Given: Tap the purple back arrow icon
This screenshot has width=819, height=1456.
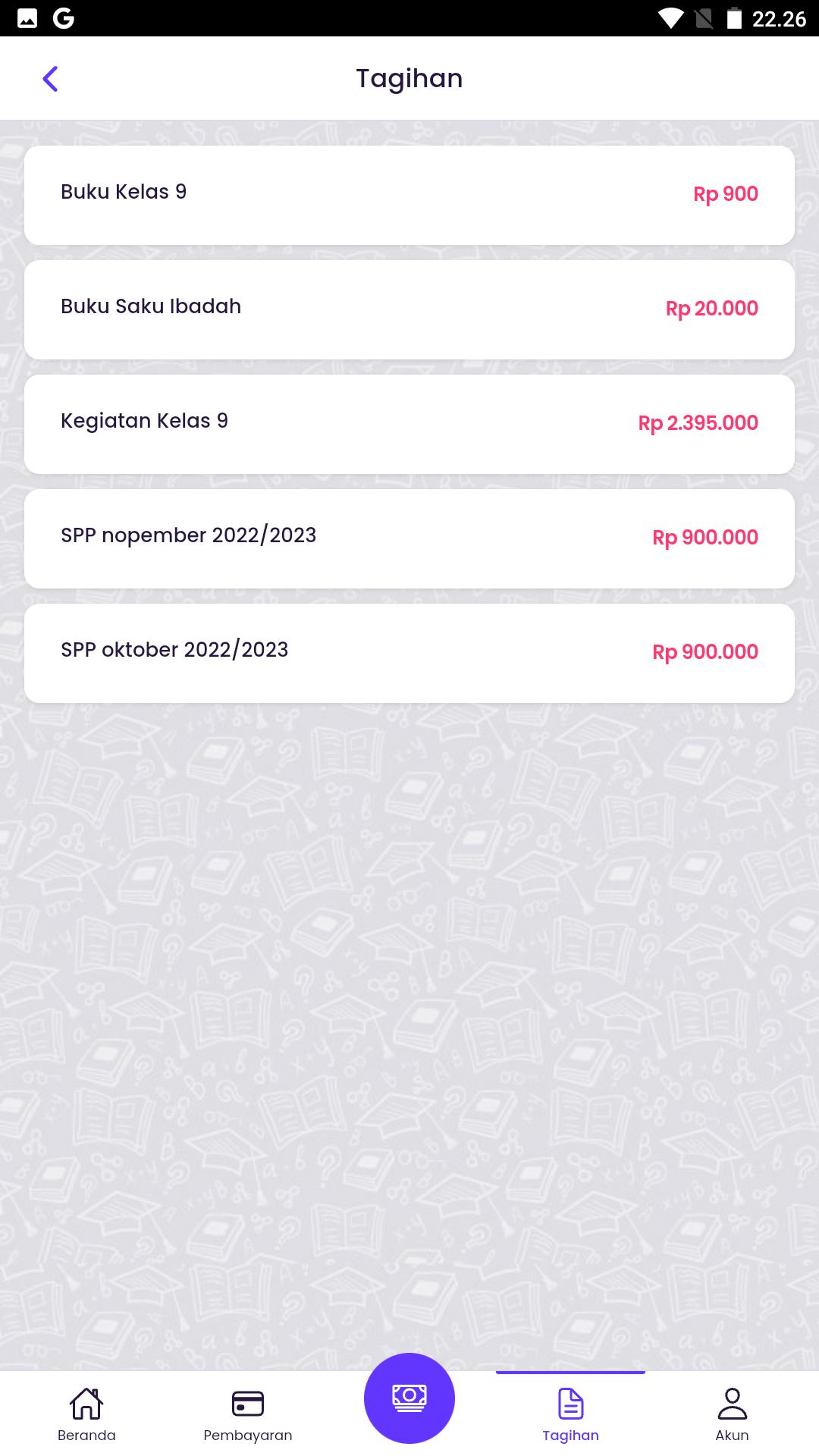Looking at the screenshot, I should click(x=50, y=78).
